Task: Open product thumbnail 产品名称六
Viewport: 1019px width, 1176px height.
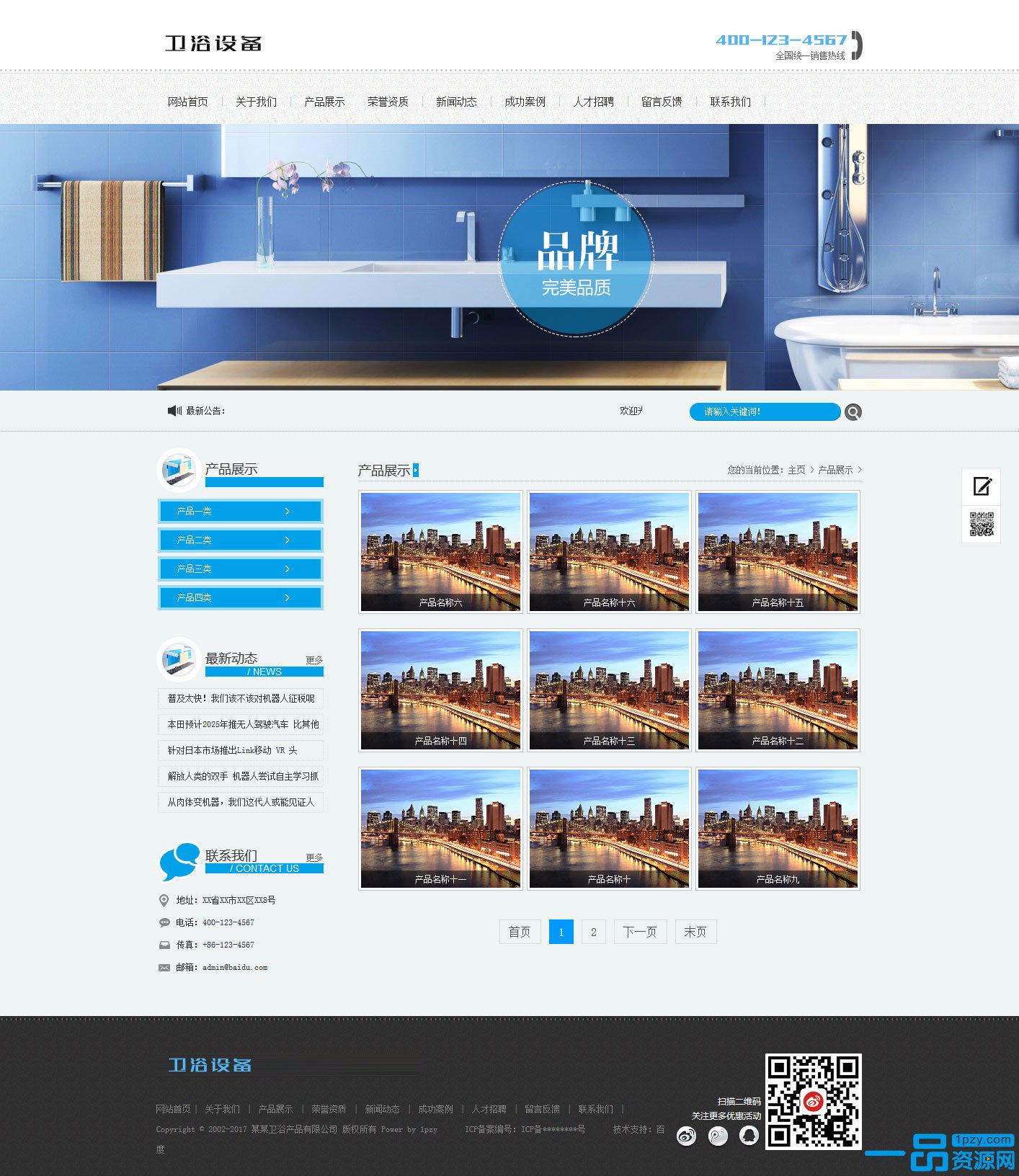Action: pos(440,552)
